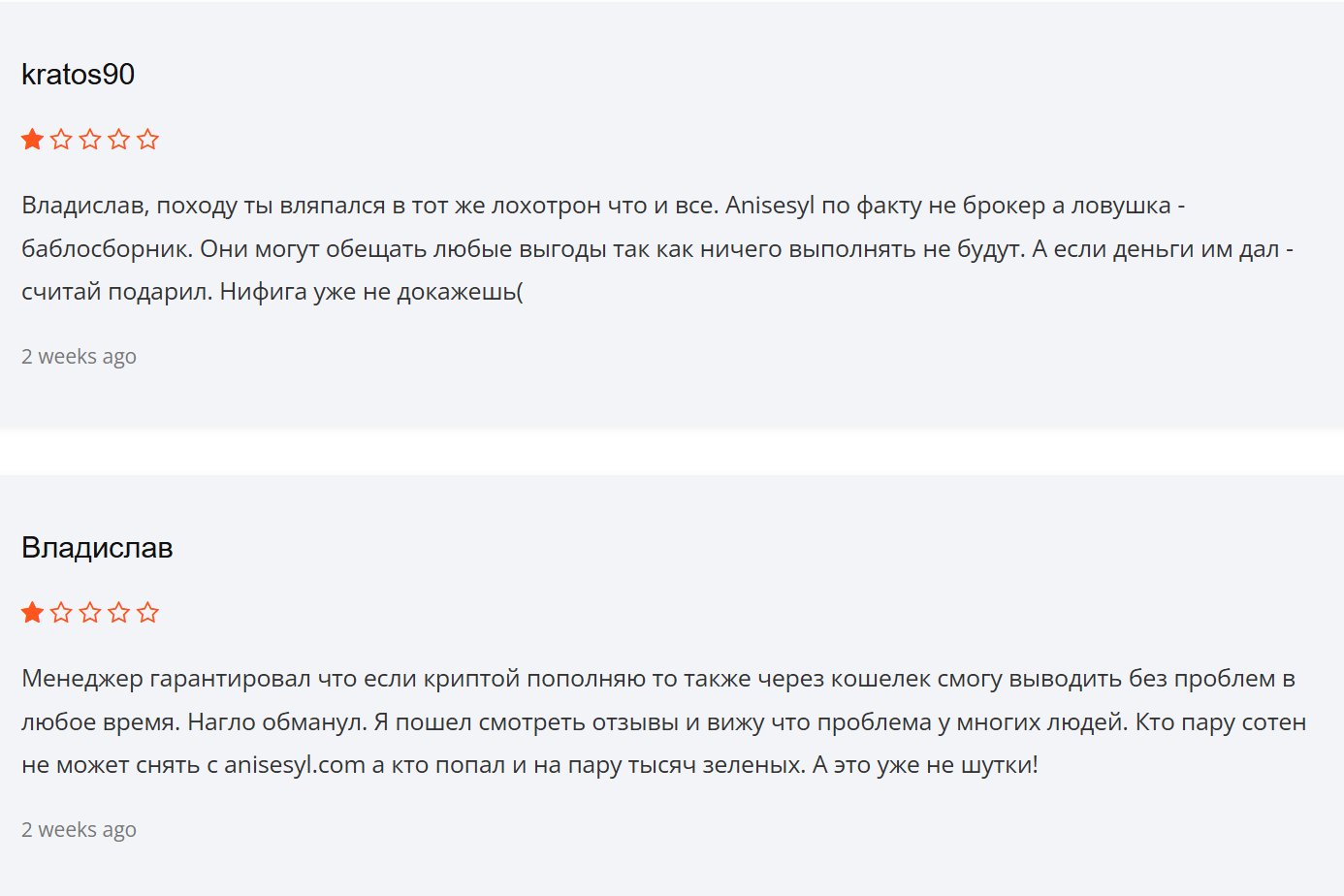Screen dimensions: 1344x896
Task: Click the '2 weeks ago' timestamp under Владислав's review
Action: click(x=79, y=830)
